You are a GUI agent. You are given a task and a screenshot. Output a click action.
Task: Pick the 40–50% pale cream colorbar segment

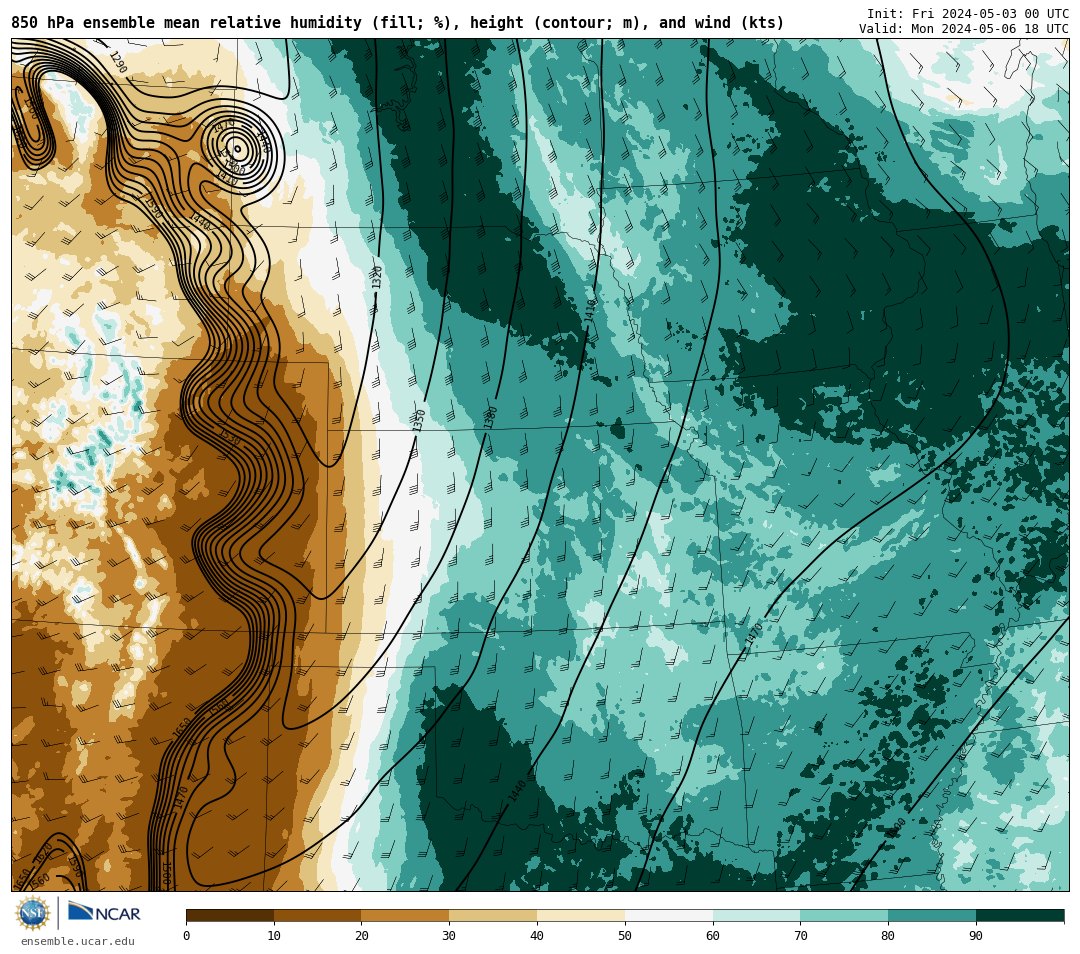click(581, 916)
